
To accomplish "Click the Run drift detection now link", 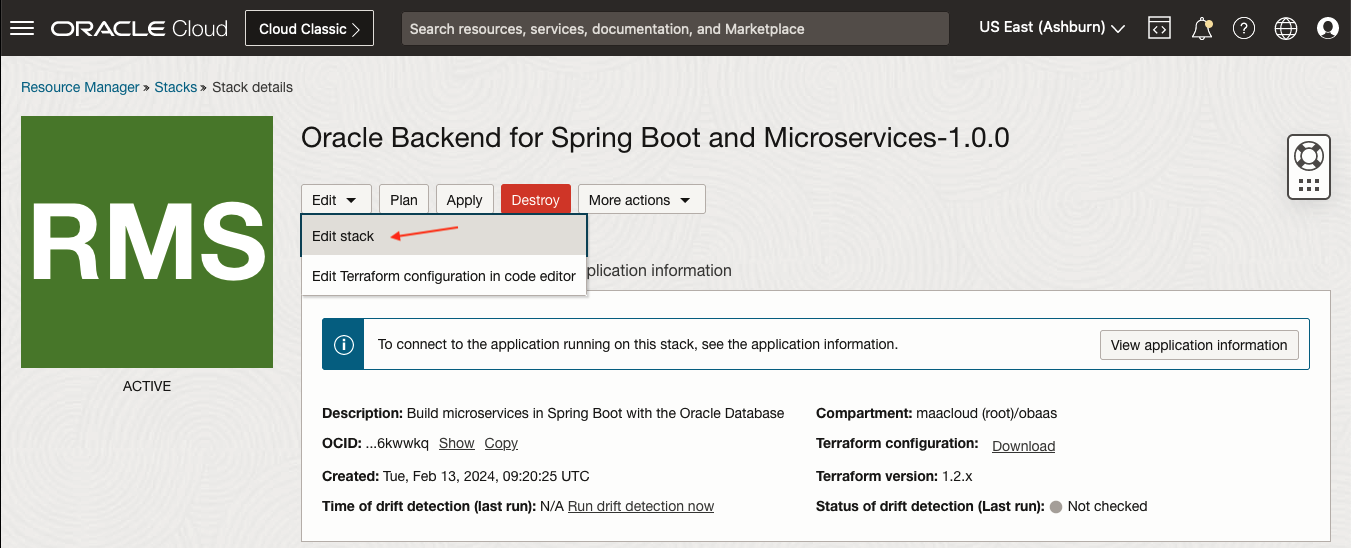I will click(x=640, y=506).
